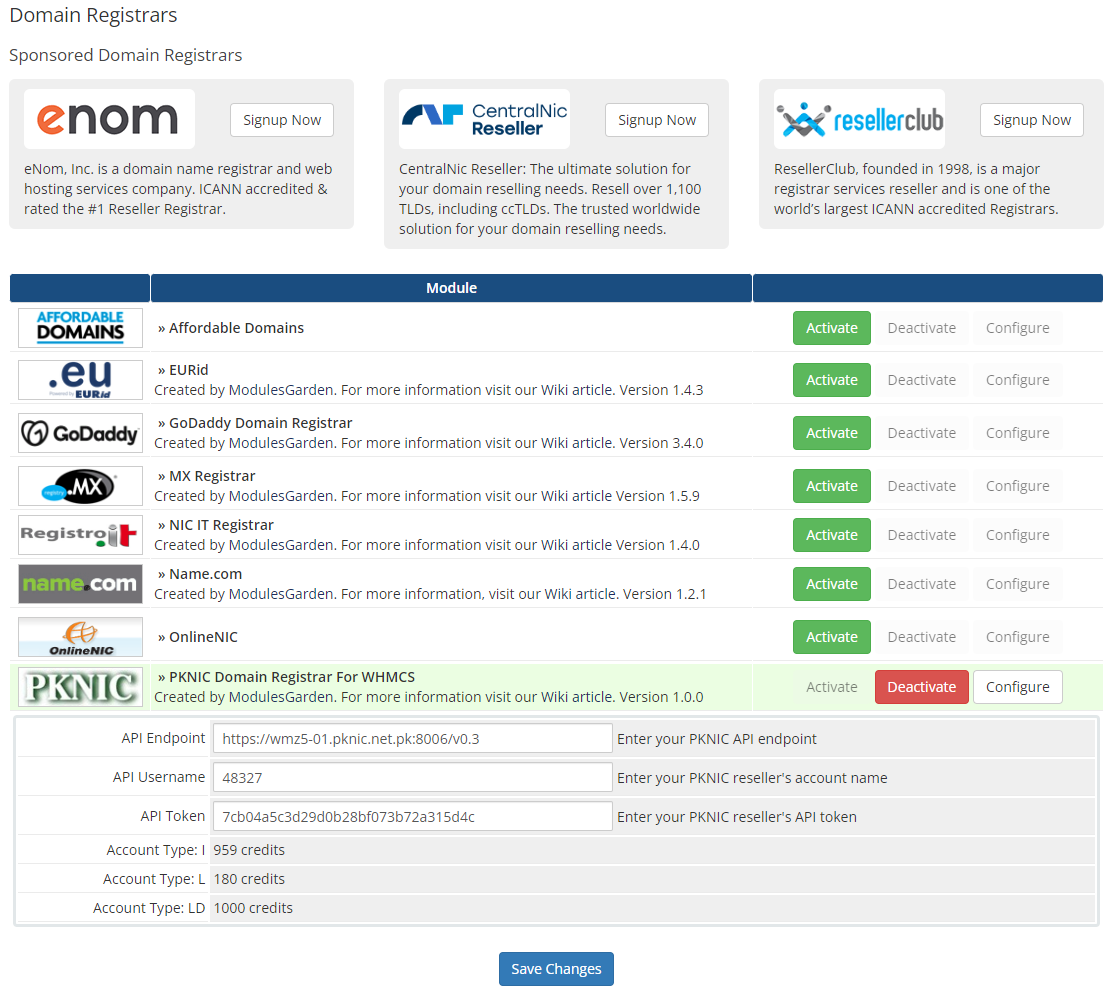Click the EURid .eu logo
Viewport: 1119px width, 996px height.
[81, 380]
